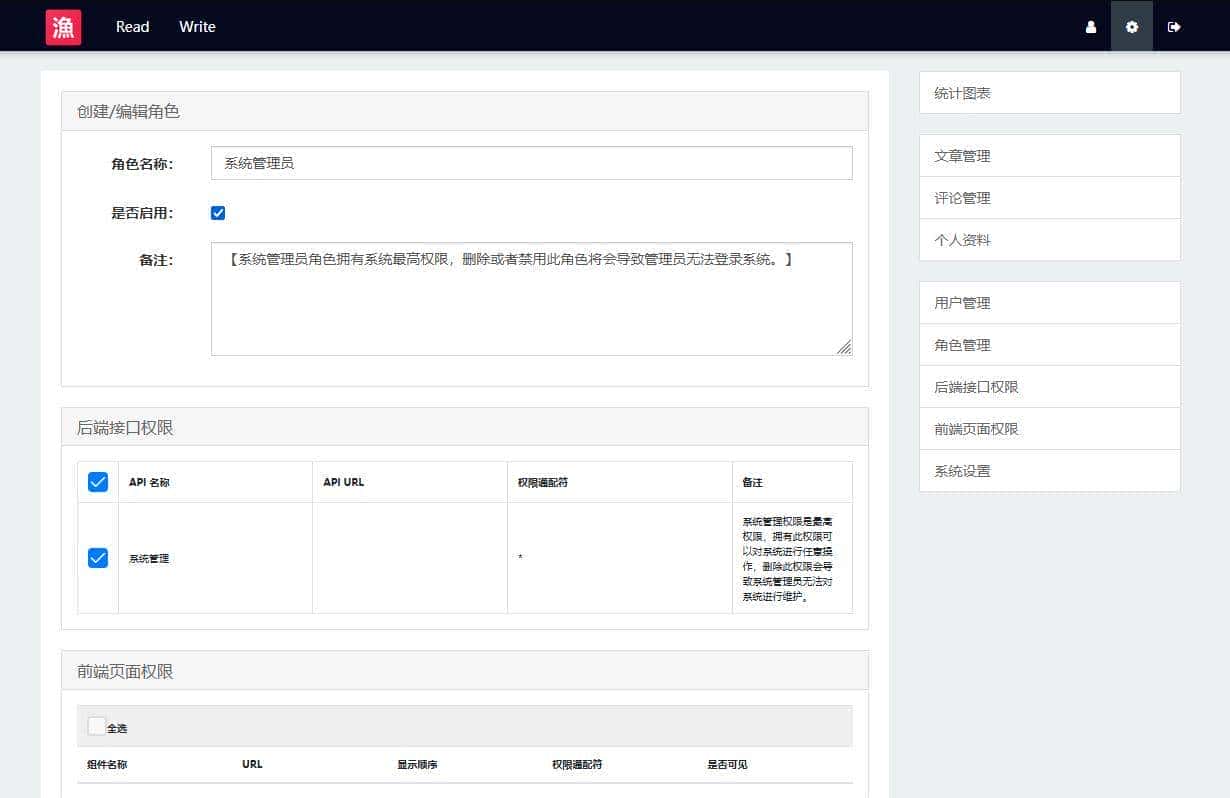Click the 备注 text area
This screenshot has height=798, width=1230.
click(531, 297)
